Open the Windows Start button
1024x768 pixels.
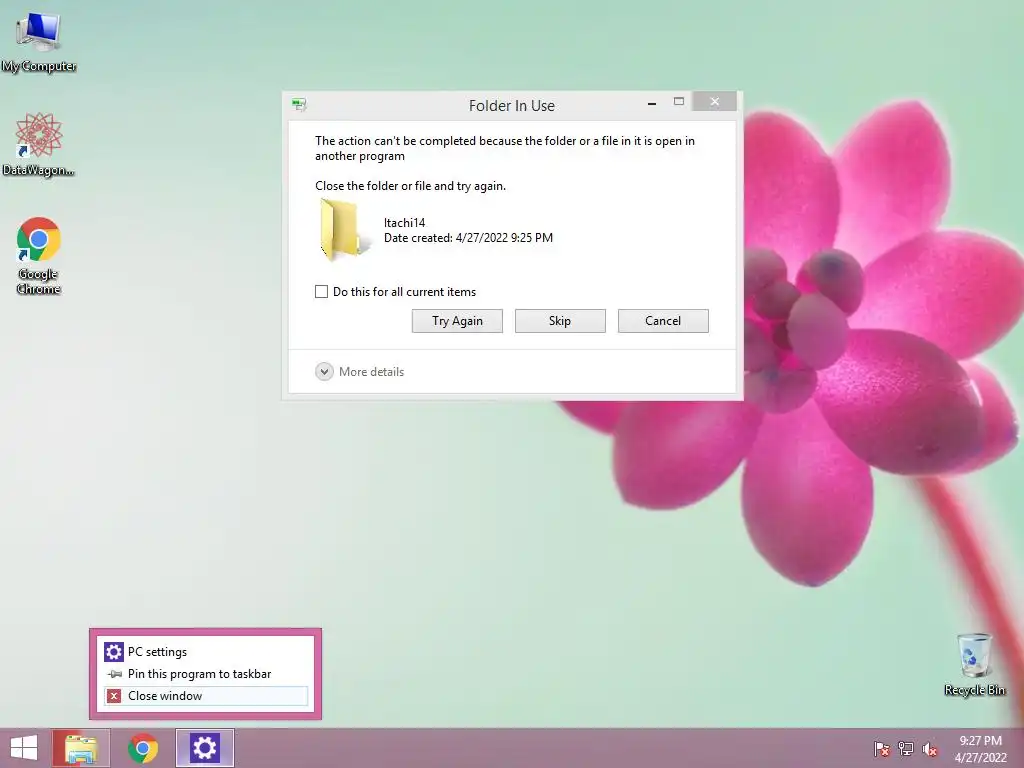[24, 748]
